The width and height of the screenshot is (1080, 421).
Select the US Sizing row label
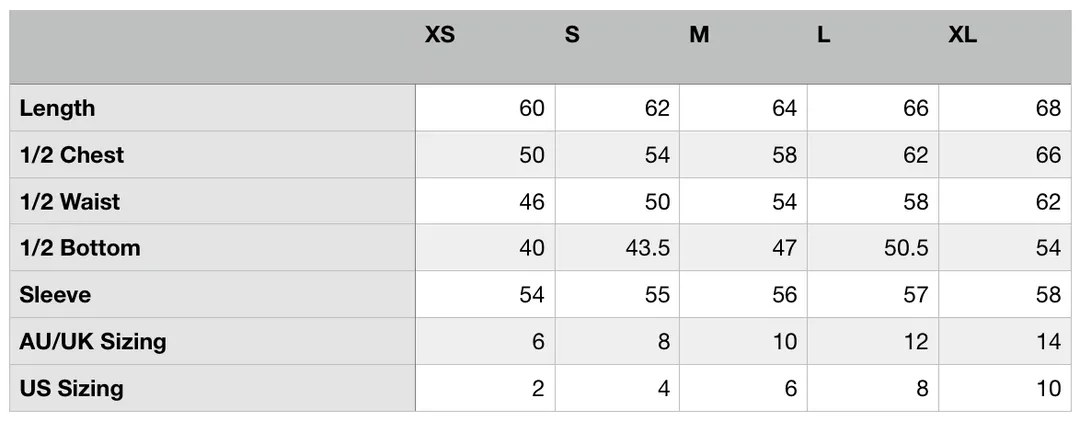(x=72, y=389)
